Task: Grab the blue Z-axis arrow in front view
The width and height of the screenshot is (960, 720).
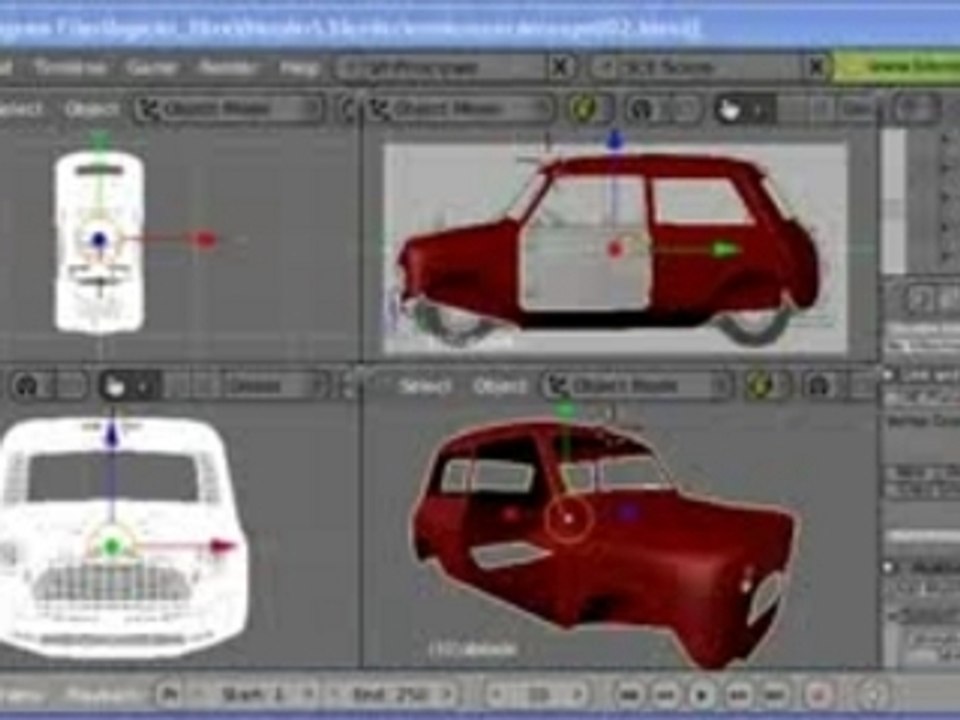Action: (x=111, y=433)
